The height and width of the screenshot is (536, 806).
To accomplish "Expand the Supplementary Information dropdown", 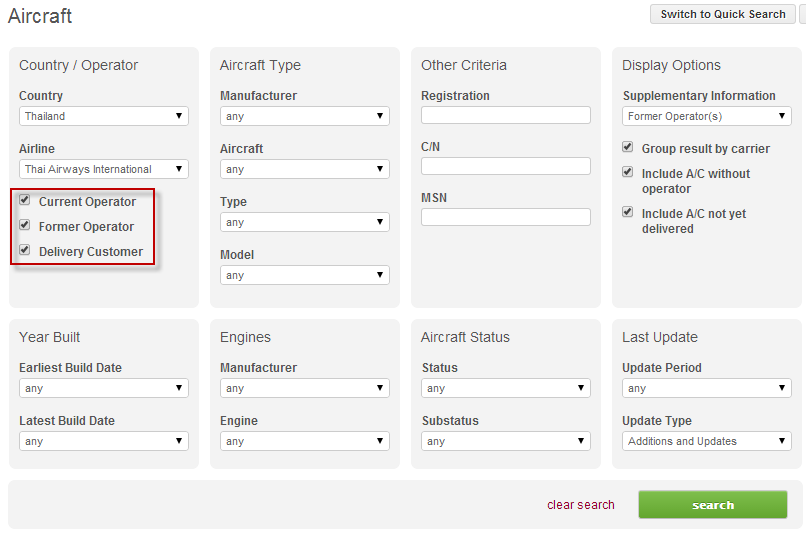I will point(707,116).
